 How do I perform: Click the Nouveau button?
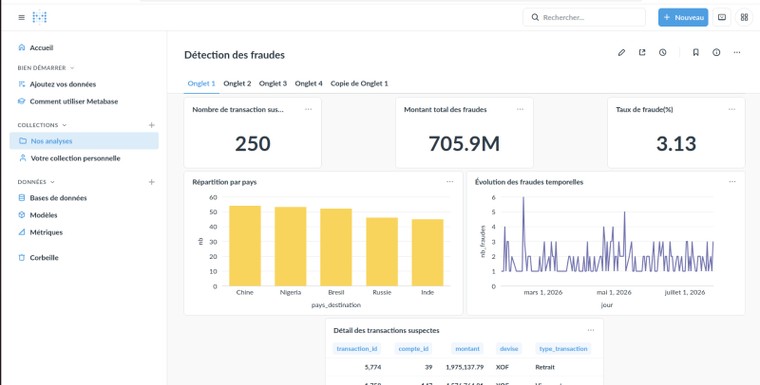[x=683, y=17]
